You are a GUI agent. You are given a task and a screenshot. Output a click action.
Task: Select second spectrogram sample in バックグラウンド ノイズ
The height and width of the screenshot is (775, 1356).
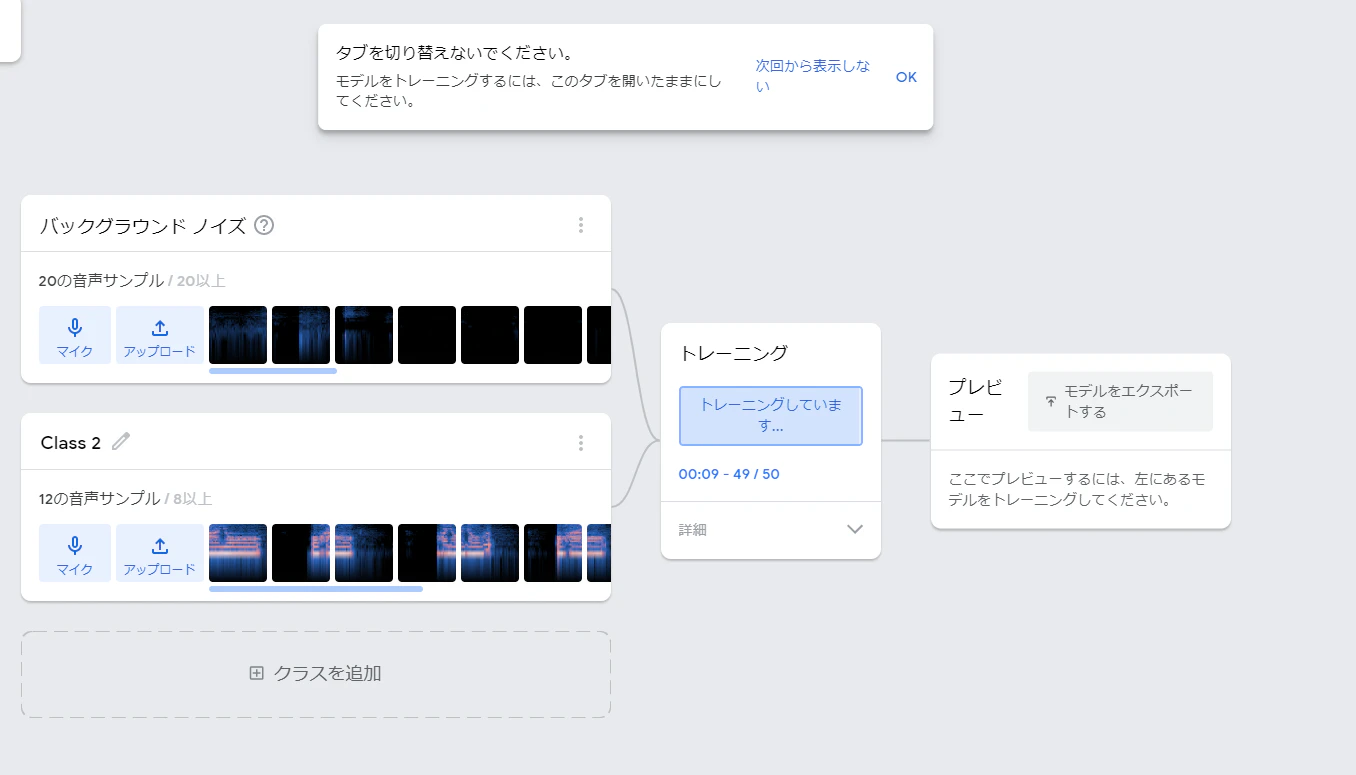coord(301,335)
